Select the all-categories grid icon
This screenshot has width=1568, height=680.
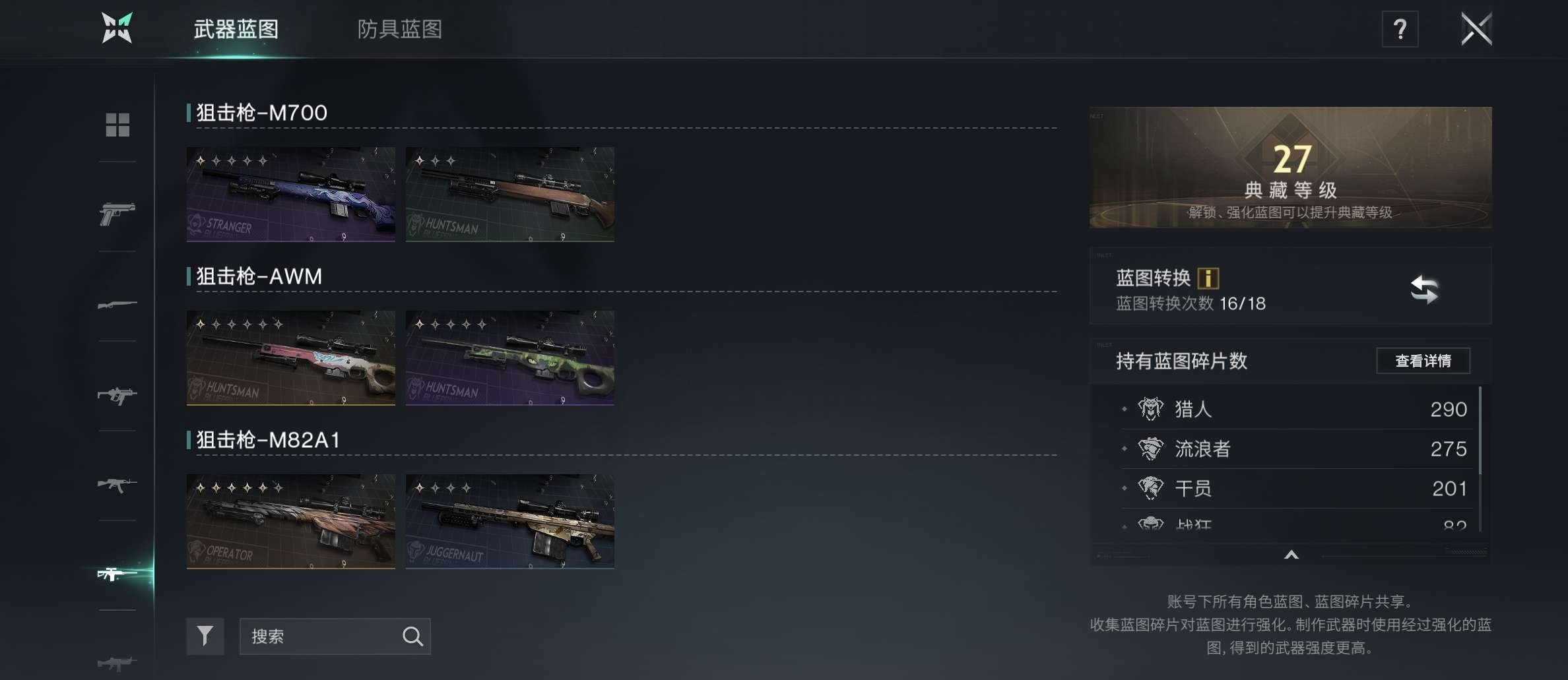pos(117,125)
